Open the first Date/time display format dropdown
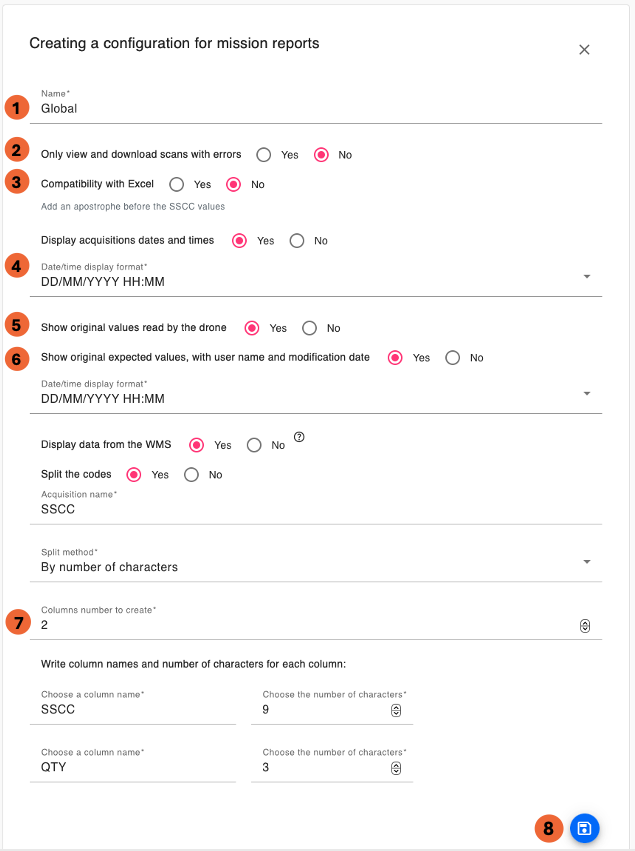The image size is (635, 851). (586, 276)
